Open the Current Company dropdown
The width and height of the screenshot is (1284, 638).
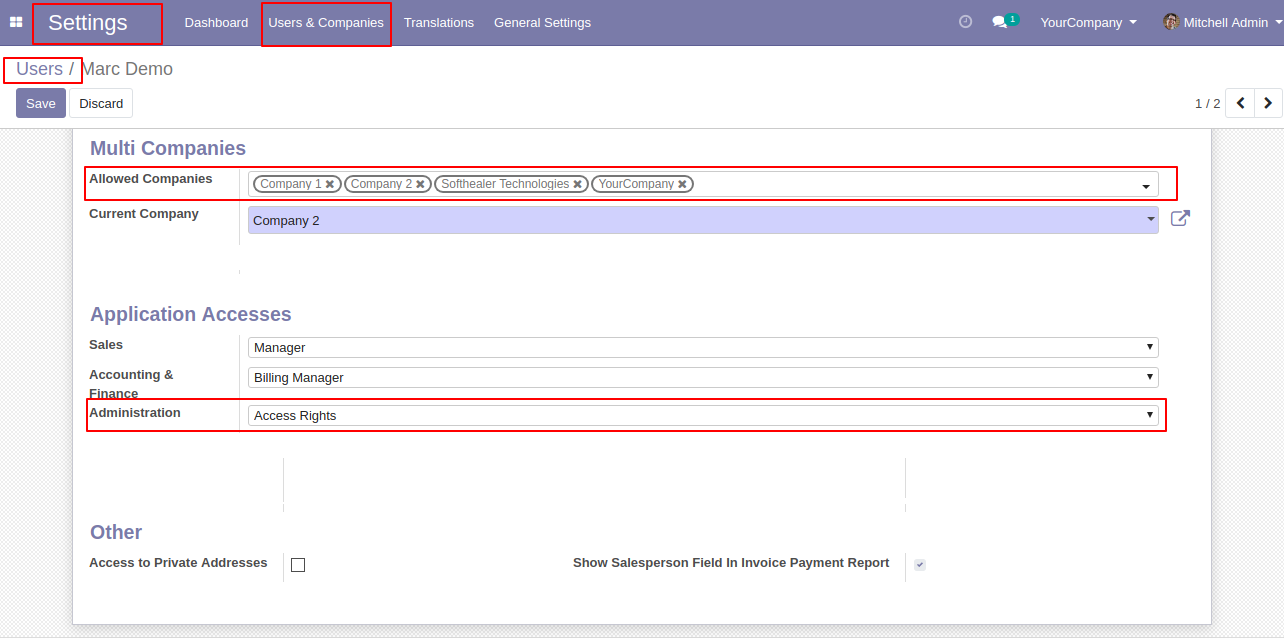[703, 220]
